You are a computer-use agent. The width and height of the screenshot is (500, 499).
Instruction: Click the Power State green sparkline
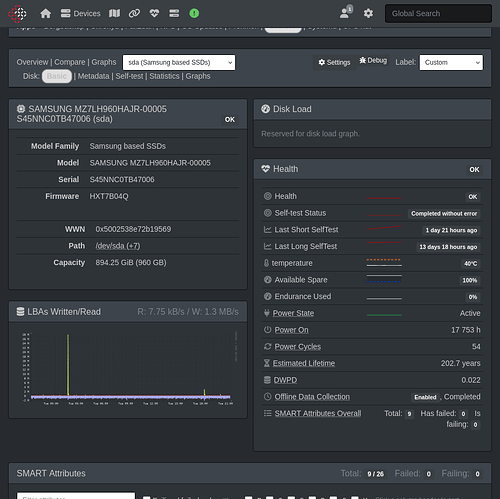384,315
